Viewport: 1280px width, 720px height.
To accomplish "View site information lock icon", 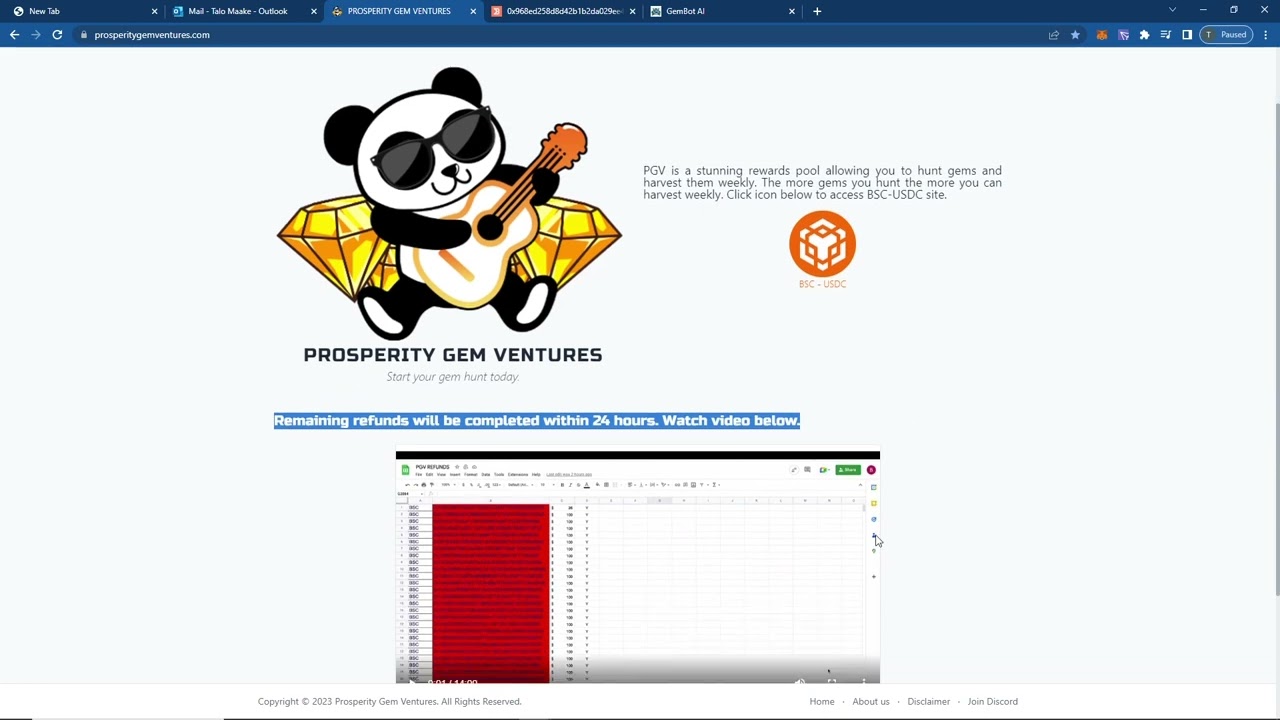I will coord(84,35).
